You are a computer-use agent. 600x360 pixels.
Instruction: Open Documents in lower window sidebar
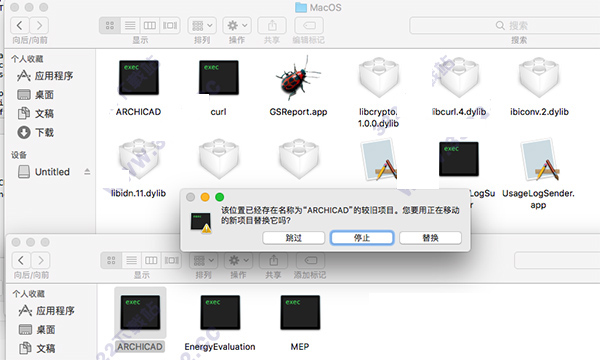(37, 348)
